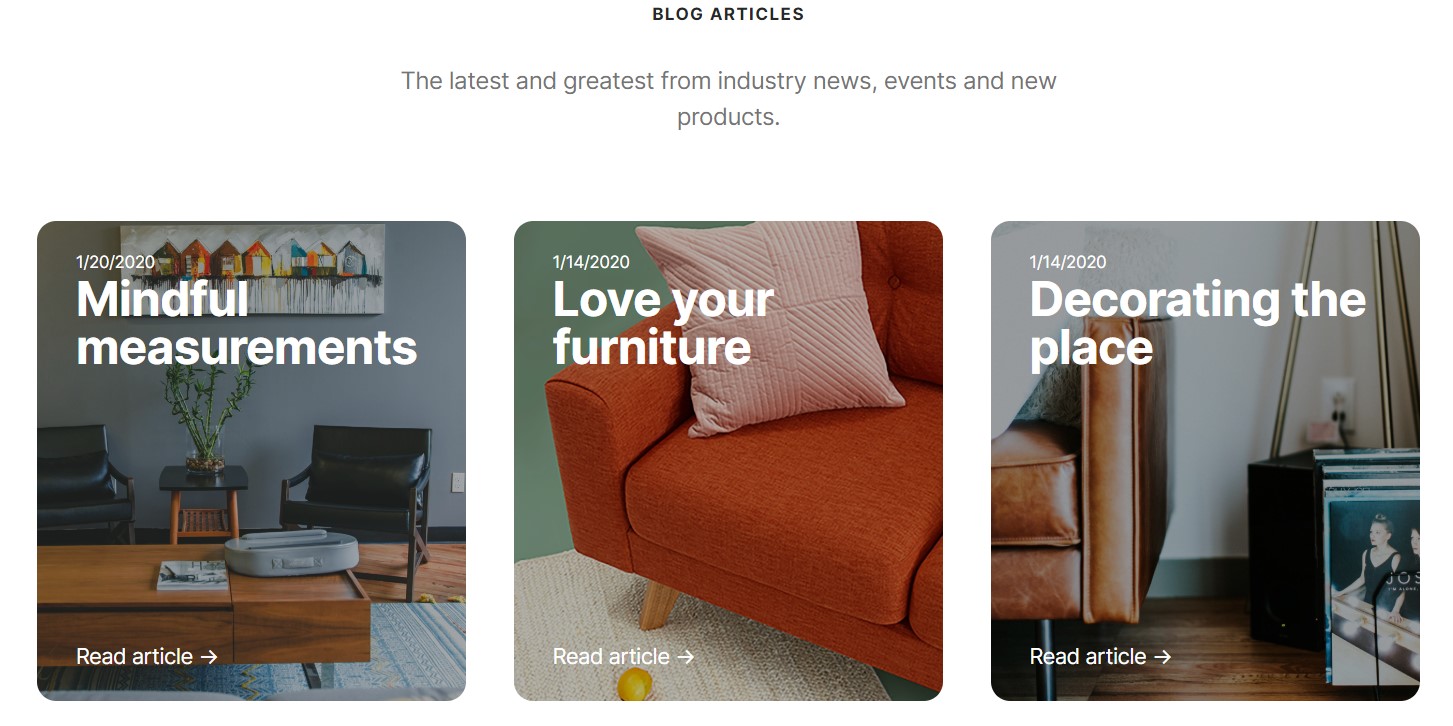Select the Love your furniture headline

tap(663, 323)
